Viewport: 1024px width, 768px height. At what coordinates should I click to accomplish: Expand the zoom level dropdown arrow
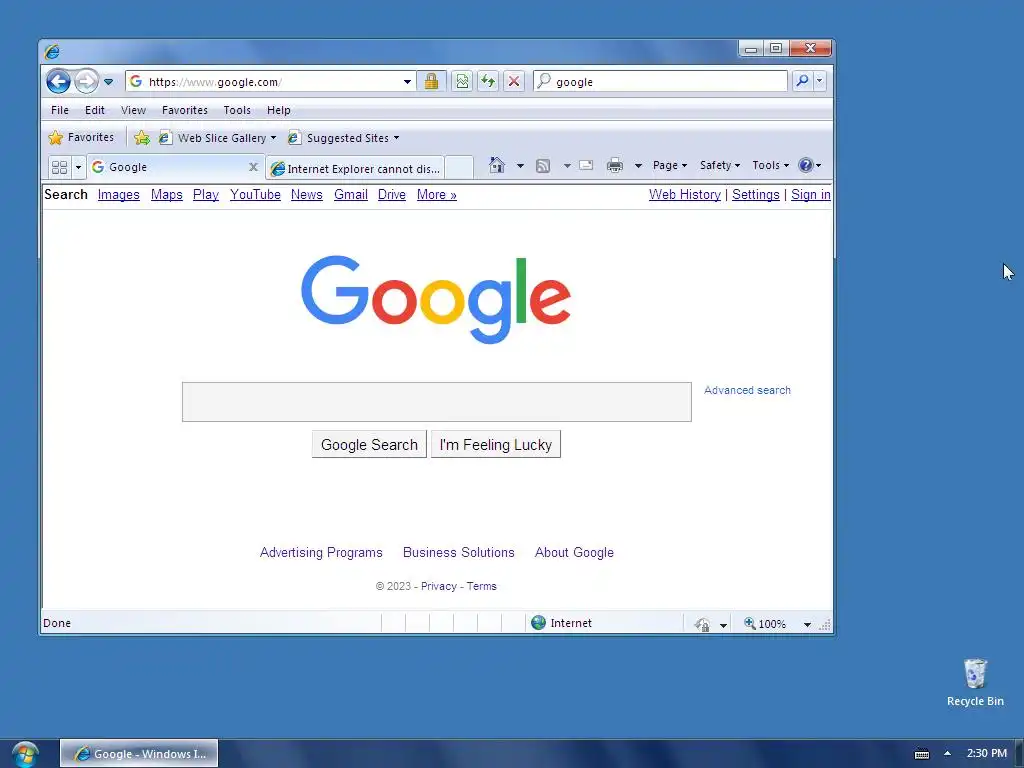click(x=807, y=624)
